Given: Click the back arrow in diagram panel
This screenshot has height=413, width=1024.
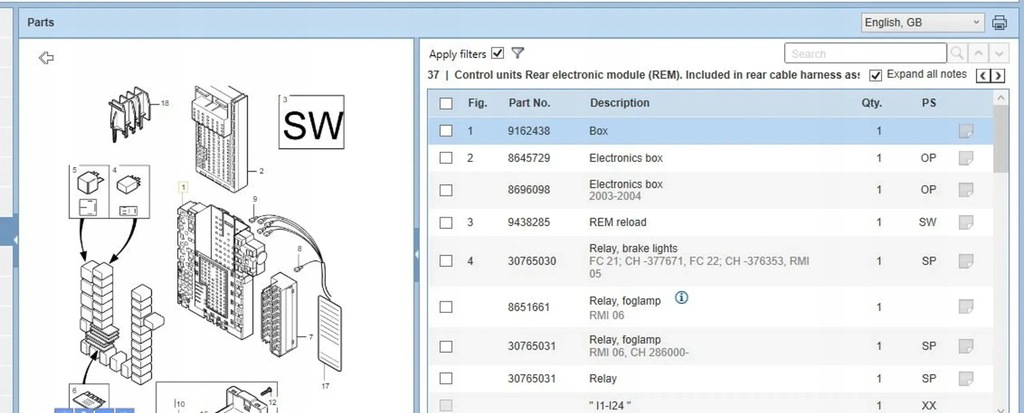Looking at the screenshot, I should (46, 58).
